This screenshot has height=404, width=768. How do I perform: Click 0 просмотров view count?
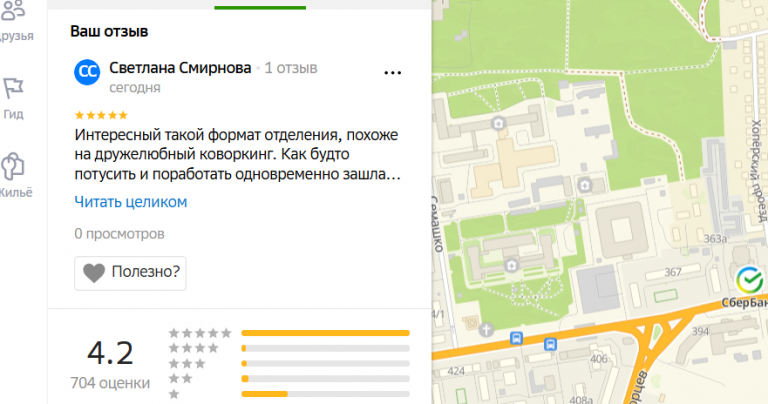(x=120, y=234)
